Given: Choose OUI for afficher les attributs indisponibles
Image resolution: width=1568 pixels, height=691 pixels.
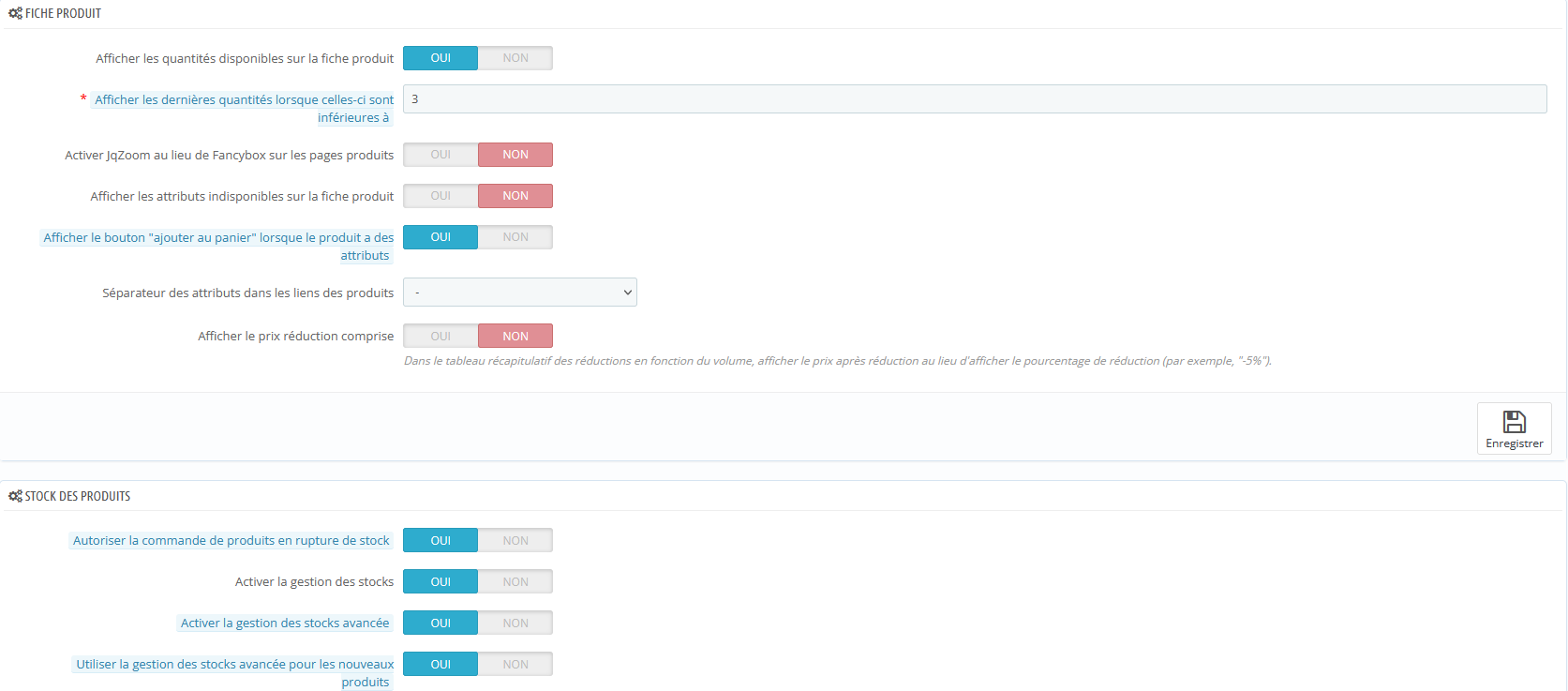Looking at the screenshot, I should tap(441, 196).
